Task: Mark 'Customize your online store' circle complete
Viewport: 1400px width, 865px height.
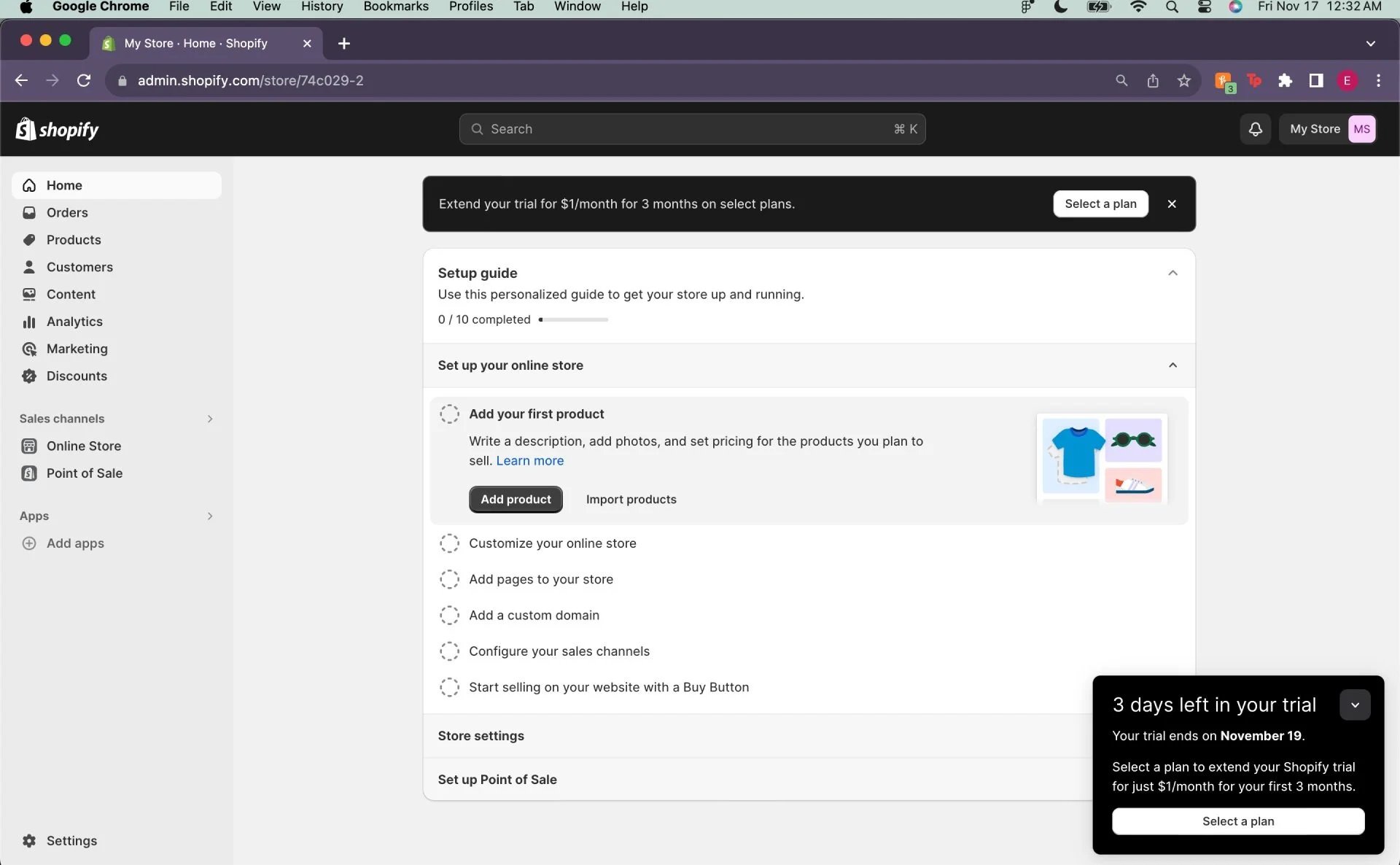Action: tap(449, 543)
